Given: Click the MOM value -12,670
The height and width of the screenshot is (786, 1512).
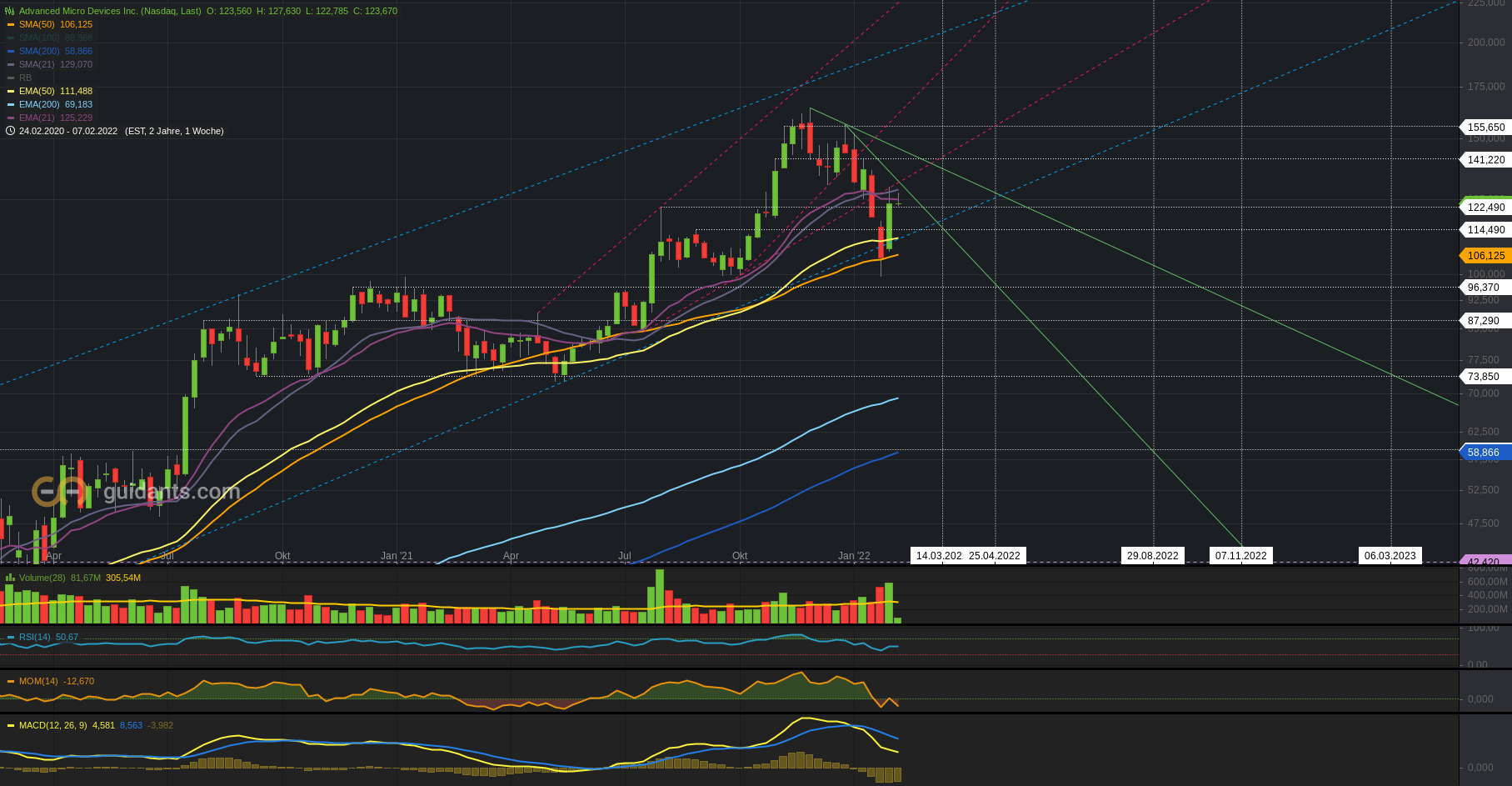Looking at the screenshot, I should coord(78,681).
